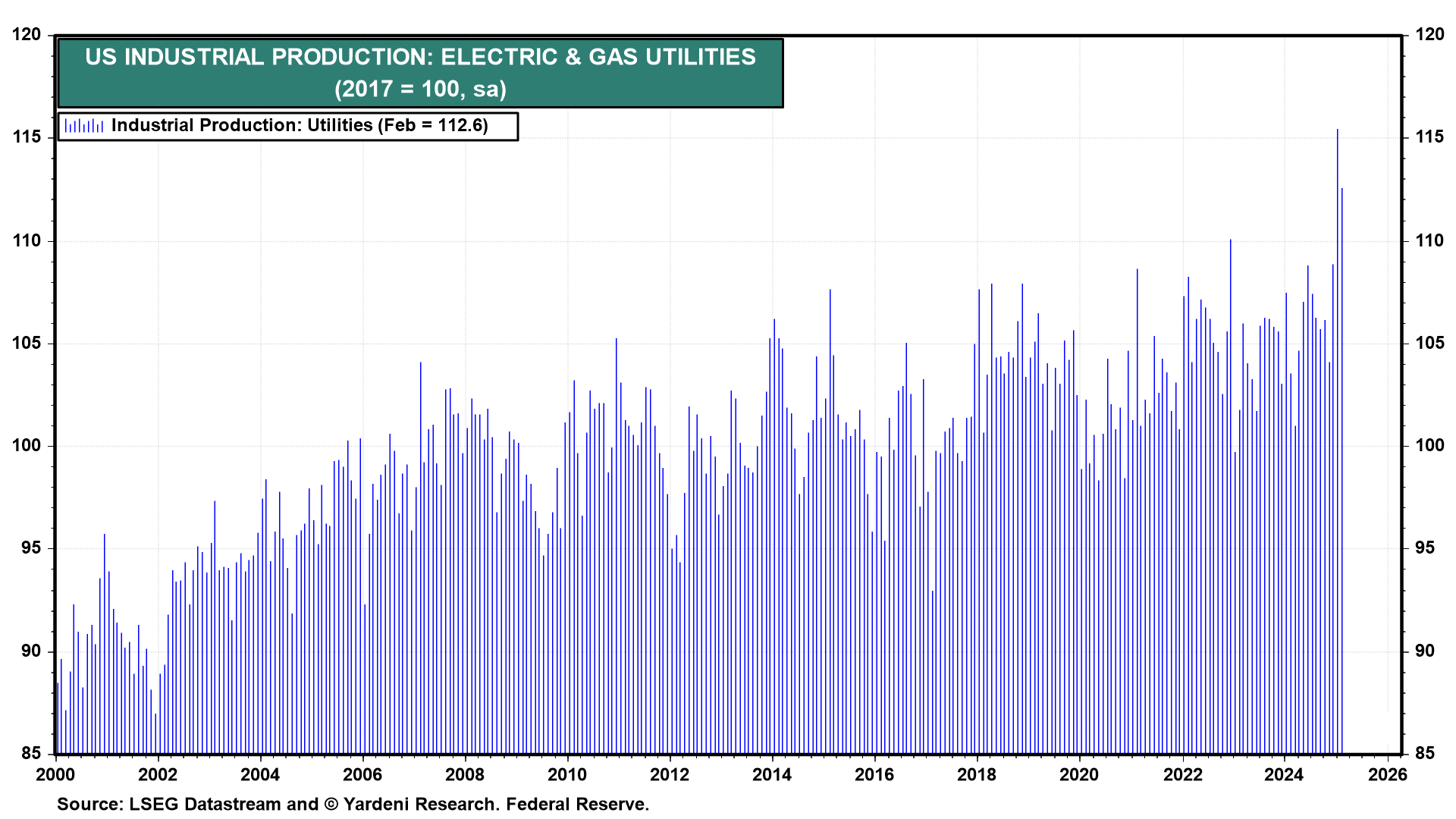Click the 2024 x-axis label
Image resolution: width=1456 pixels, height=819 pixels.
(x=1284, y=774)
